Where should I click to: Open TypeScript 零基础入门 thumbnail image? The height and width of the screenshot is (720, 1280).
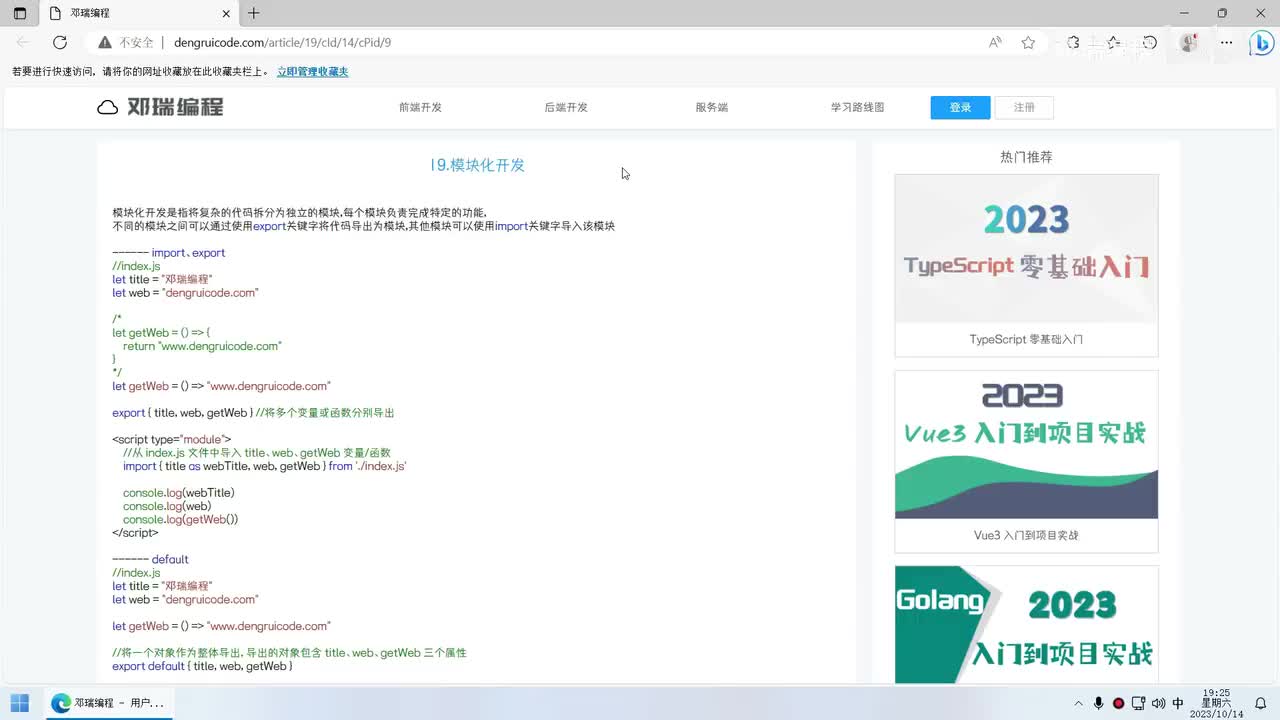click(x=1026, y=248)
